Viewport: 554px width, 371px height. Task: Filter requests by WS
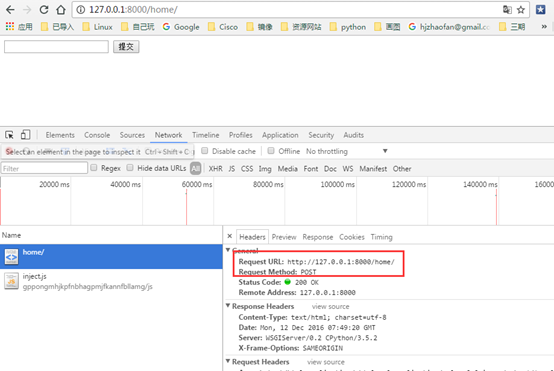pyautogui.click(x=348, y=169)
